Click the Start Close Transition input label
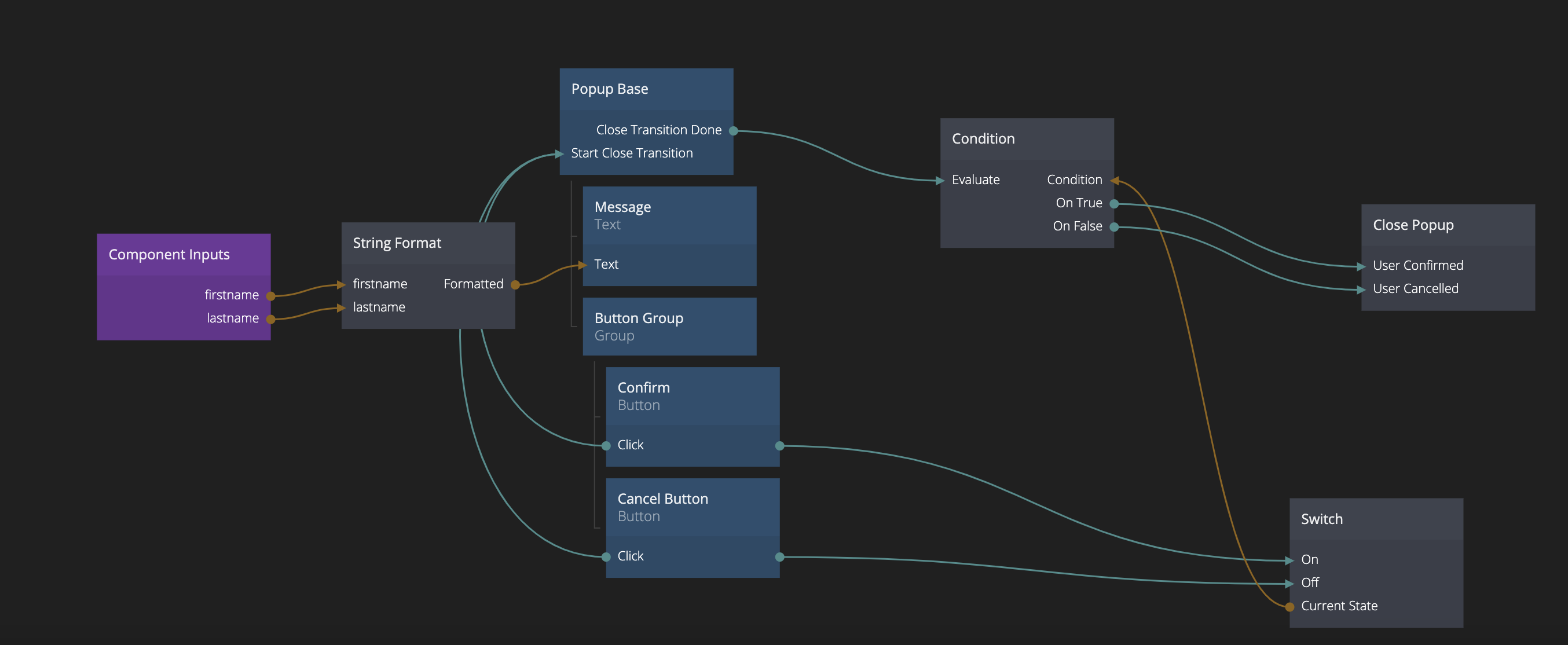Screen dimensions: 1568x645 [631, 154]
